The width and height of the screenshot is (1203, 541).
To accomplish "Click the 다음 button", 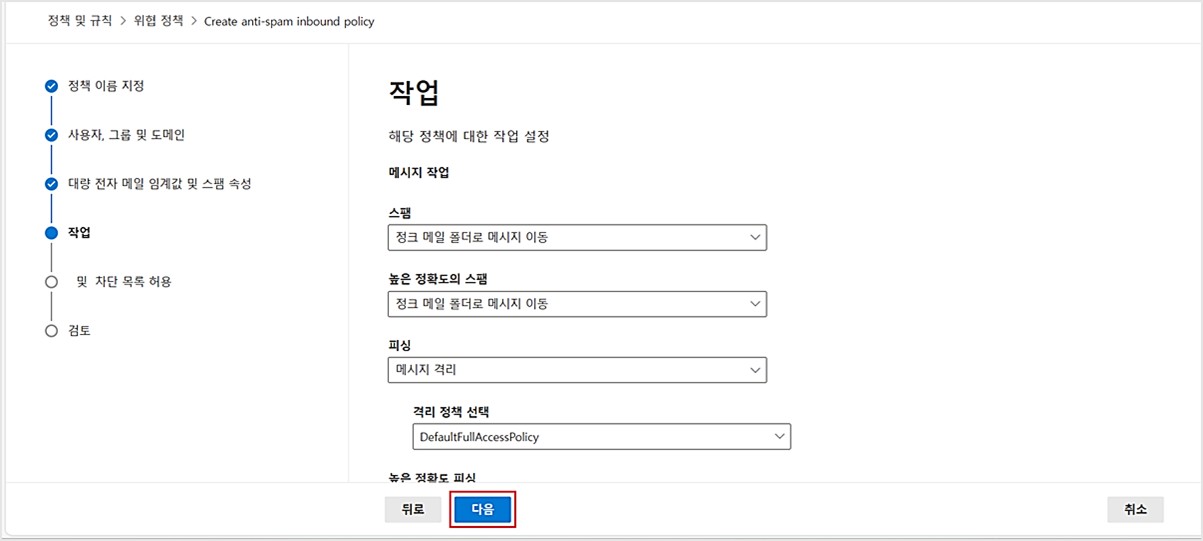I will point(483,510).
